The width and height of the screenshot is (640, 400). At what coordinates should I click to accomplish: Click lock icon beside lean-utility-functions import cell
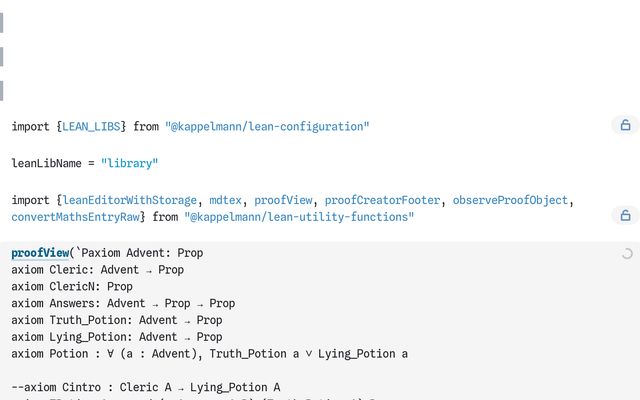coord(625,215)
